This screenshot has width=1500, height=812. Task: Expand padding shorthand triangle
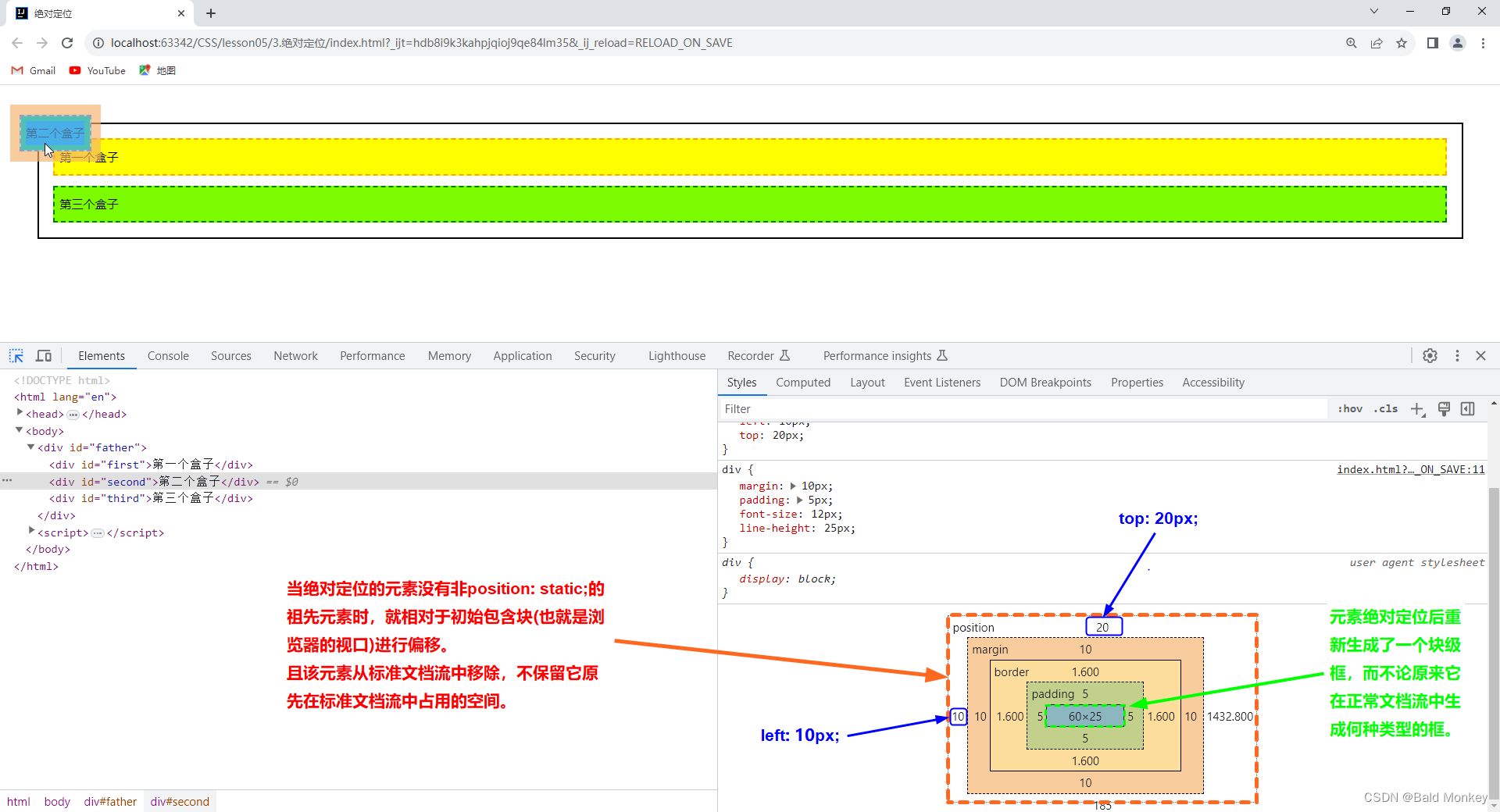[x=799, y=500]
